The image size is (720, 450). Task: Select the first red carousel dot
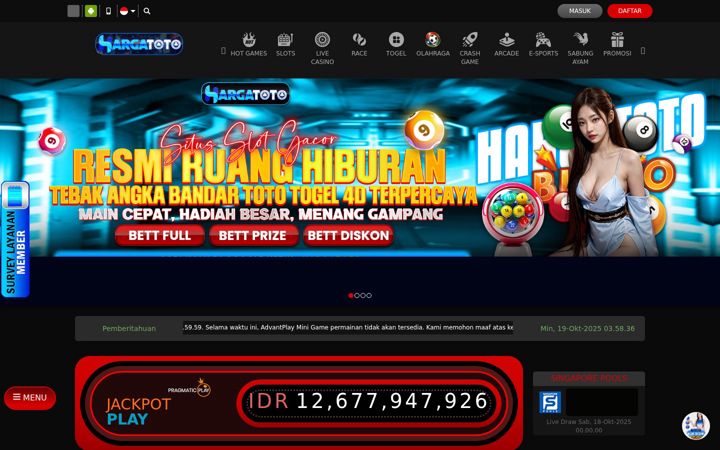351,295
